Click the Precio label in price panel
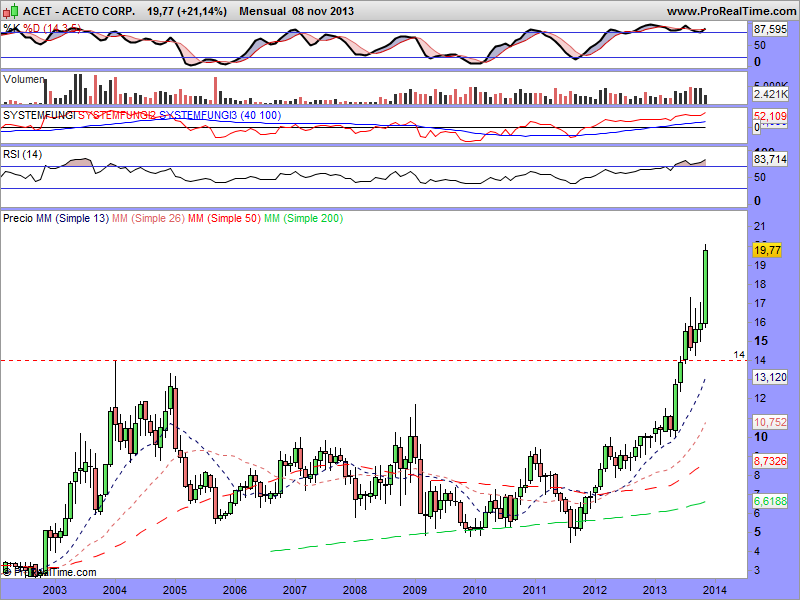This screenshot has width=800, height=600. pos(18,218)
